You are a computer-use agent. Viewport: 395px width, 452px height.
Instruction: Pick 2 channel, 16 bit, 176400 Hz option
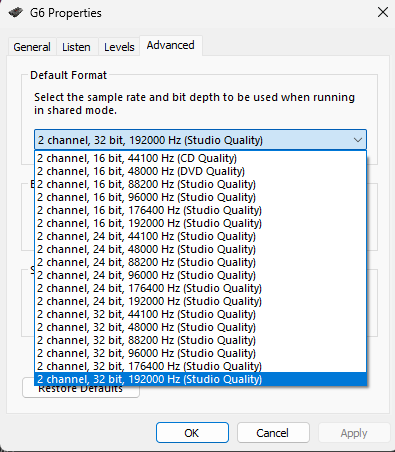(200, 210)
